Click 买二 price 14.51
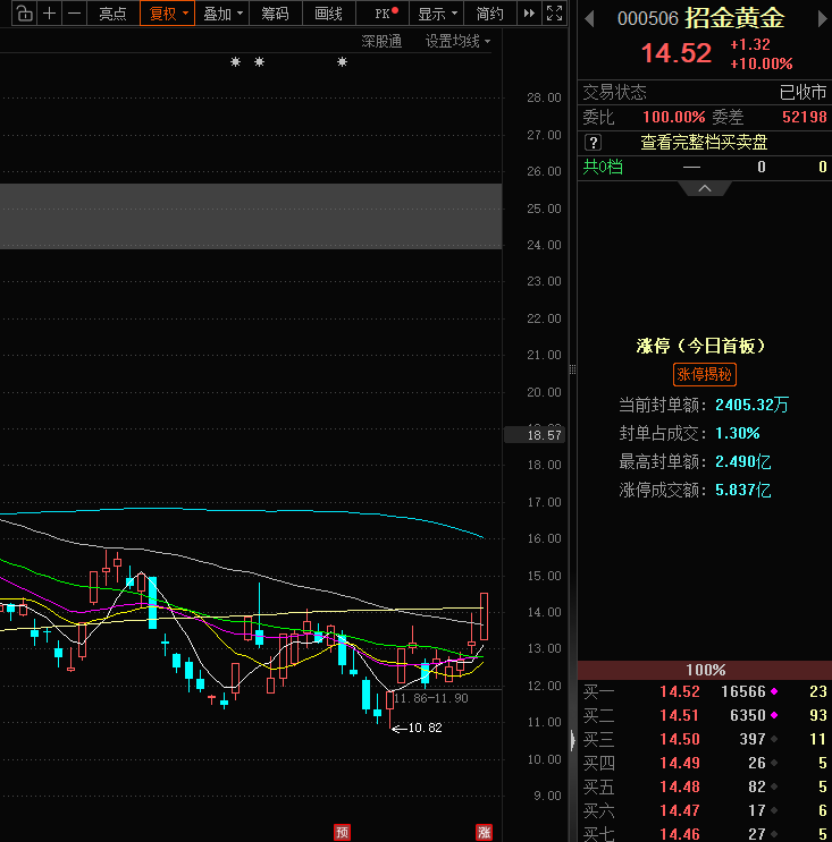 coord(679,715)
